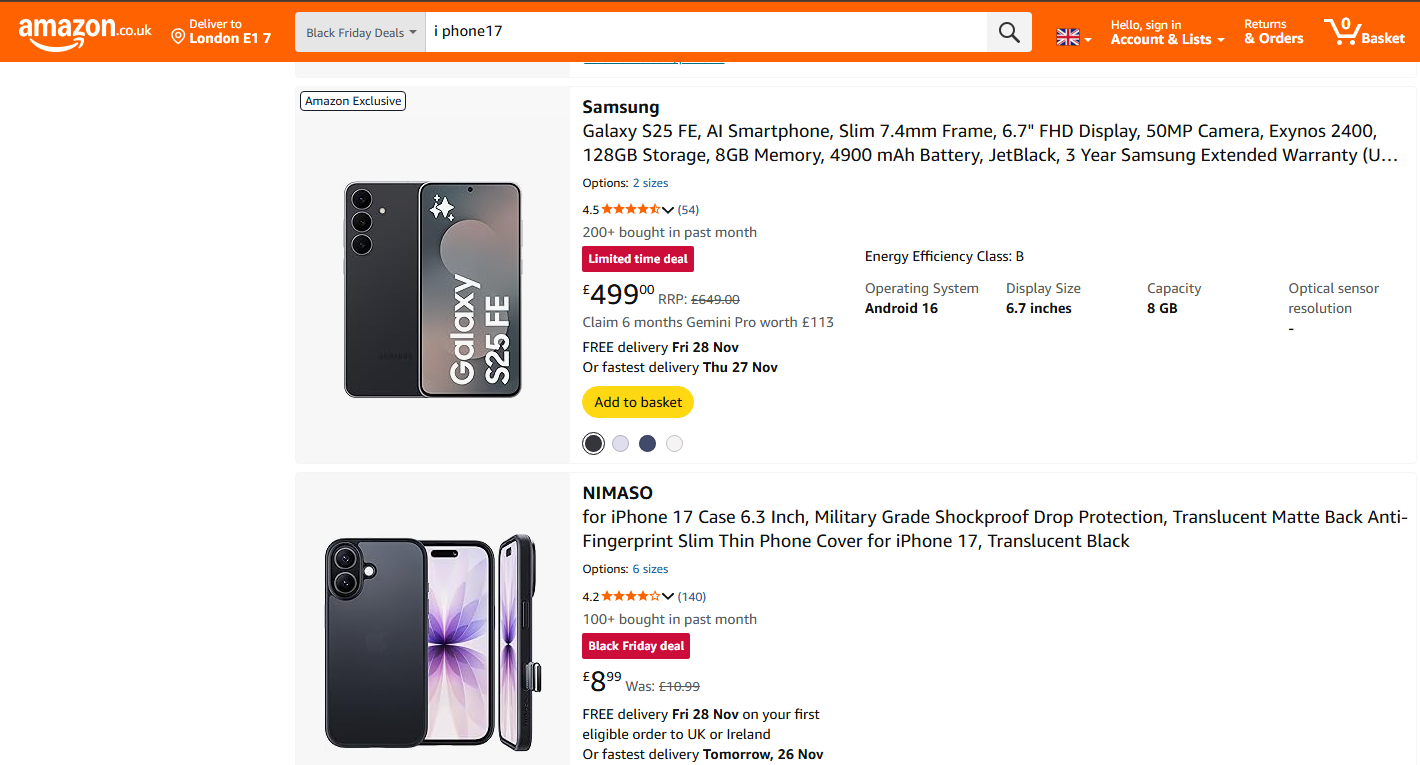
Task: Open the 6 sizes link for NIMASO case
Action: tap(650, 568)
